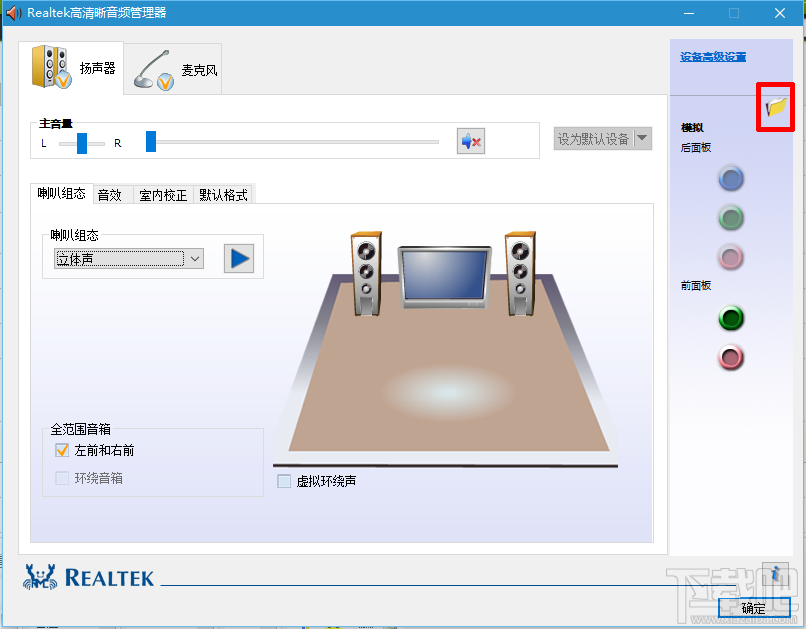Click the blue rear panel line-in jack
This screenshot has width=806, height=629.
tap(731, 178)
